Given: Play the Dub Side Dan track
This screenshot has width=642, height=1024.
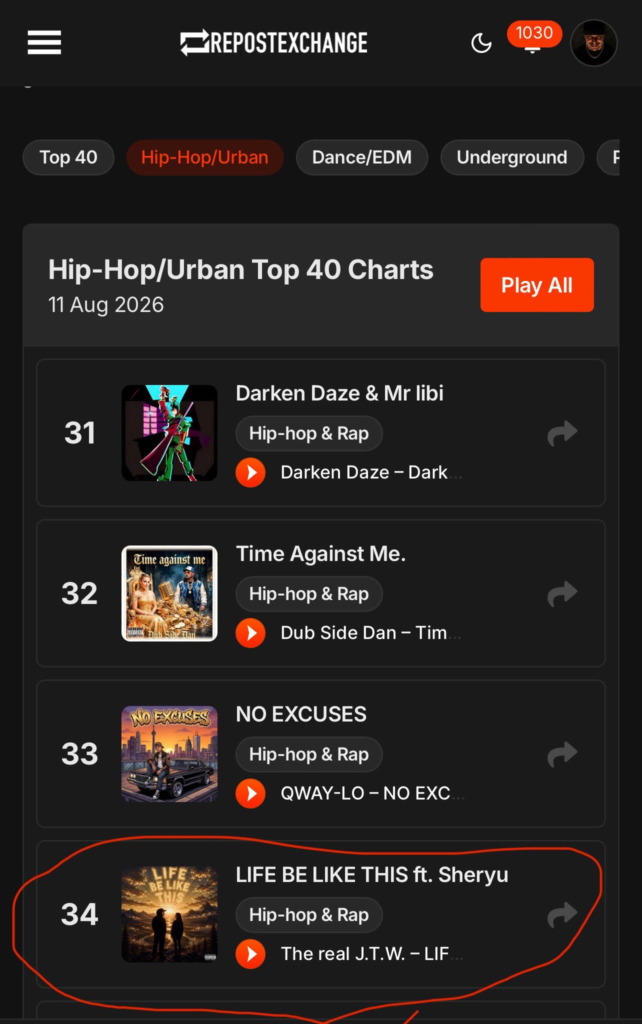Looking at the screenshot, I should pyautogui.click(x=251, y=633).
